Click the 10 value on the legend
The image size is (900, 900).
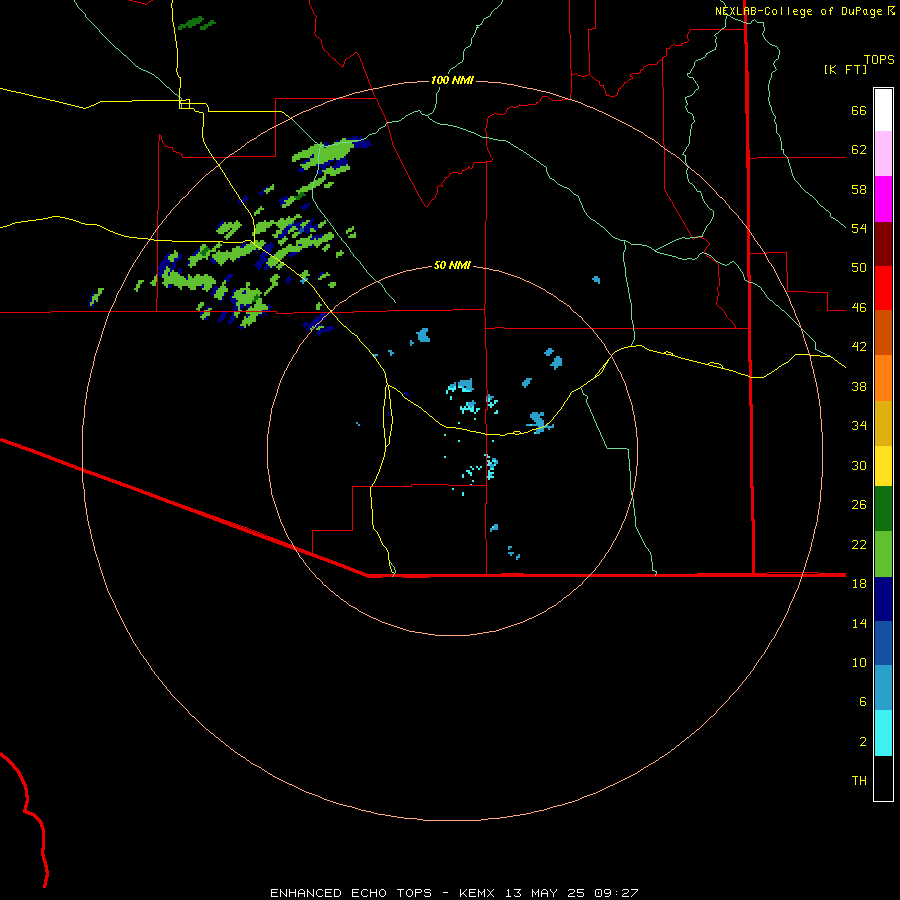click(859, 662)
